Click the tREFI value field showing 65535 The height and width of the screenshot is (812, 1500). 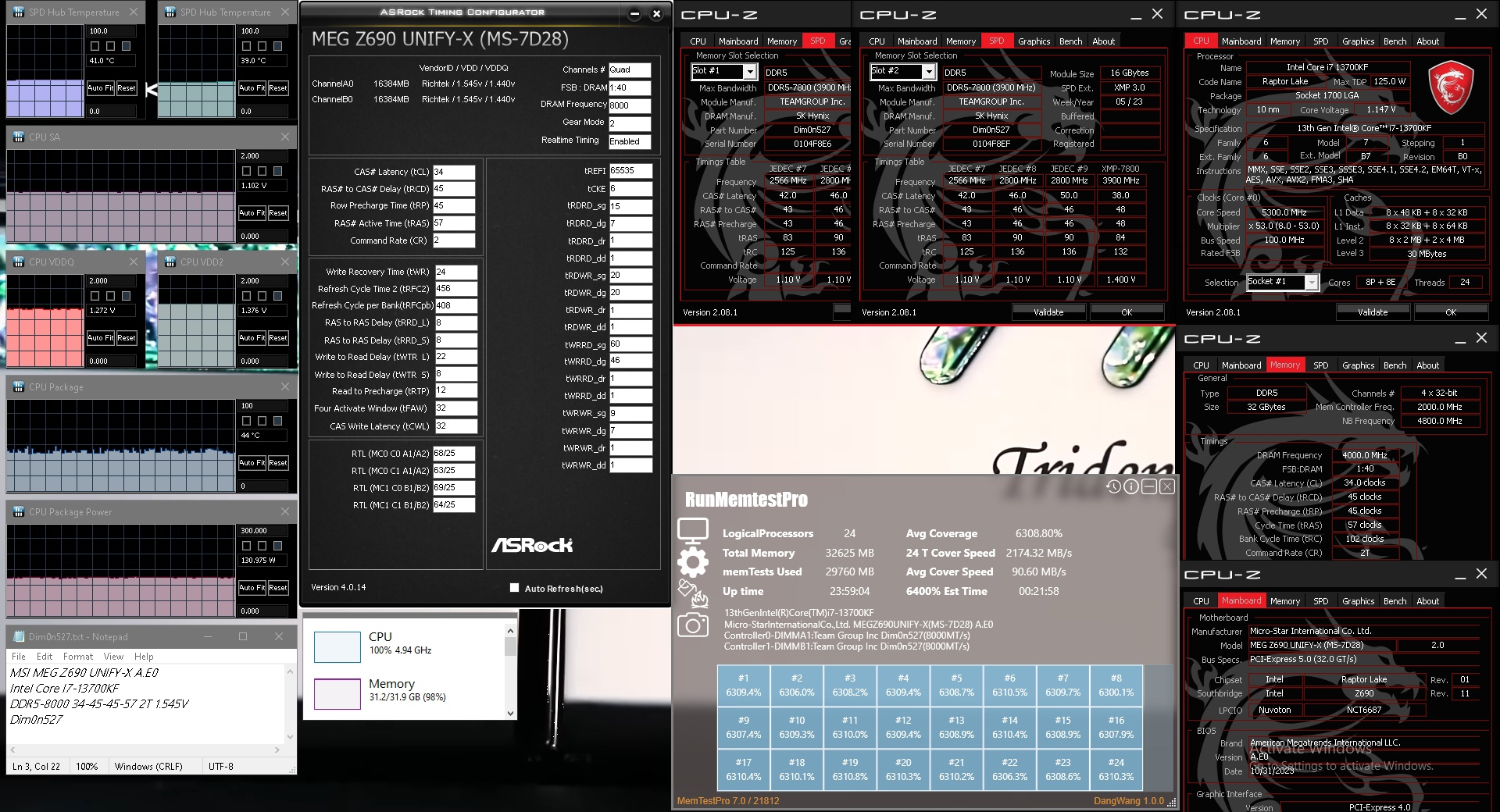pyautogui.click(x=630, y=171)
